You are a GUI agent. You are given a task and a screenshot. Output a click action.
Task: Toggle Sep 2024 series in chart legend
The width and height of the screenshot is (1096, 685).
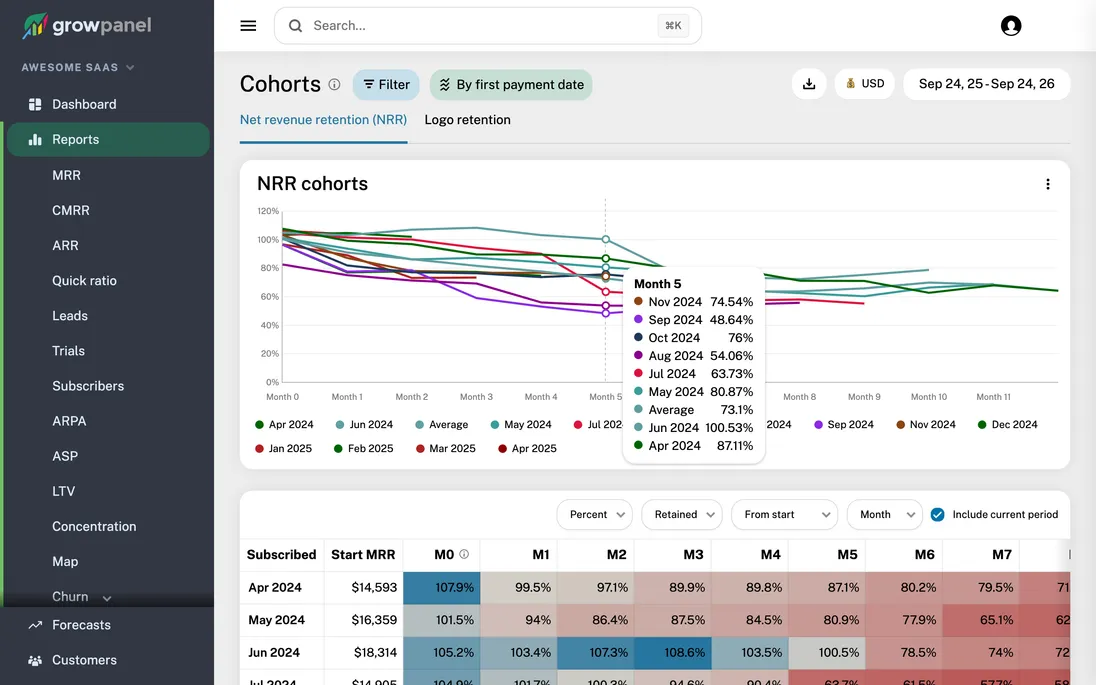pyautogui.click(x=844, y=424)
